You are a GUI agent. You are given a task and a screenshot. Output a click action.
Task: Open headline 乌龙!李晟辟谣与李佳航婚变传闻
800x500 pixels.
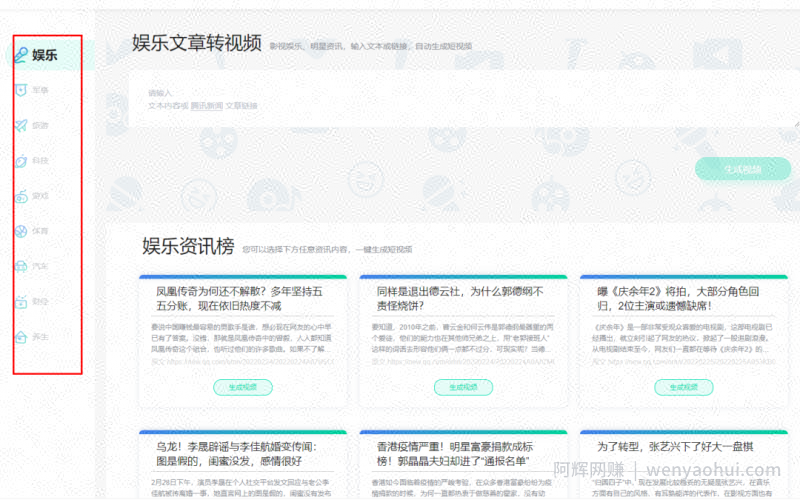pos(236,454)
